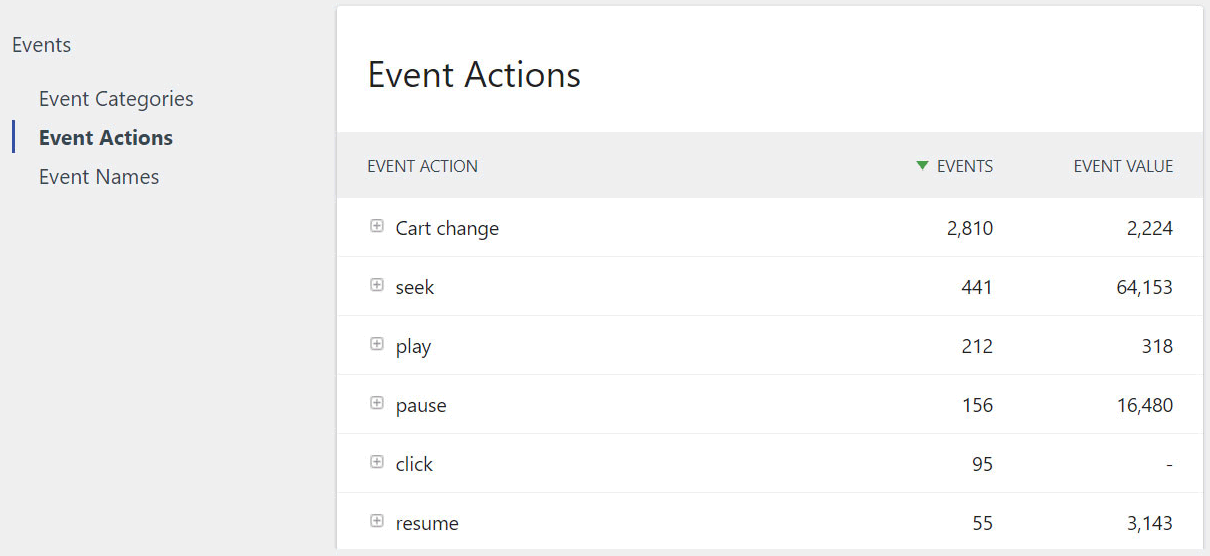Click the 2,810 events count
The height and width of the screenshot is (556, 1210).
970,229
